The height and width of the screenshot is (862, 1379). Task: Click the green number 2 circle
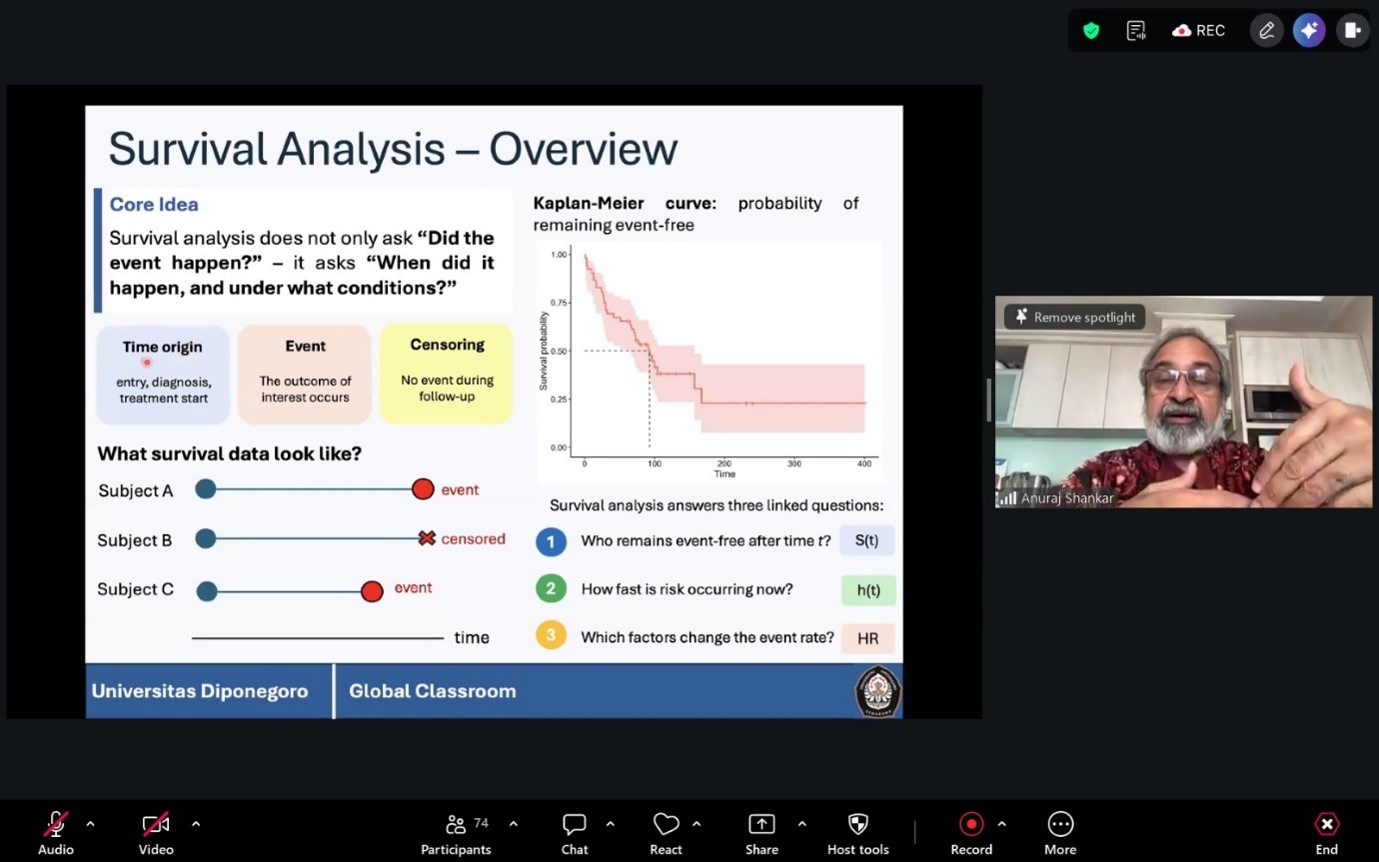(551, 589)
